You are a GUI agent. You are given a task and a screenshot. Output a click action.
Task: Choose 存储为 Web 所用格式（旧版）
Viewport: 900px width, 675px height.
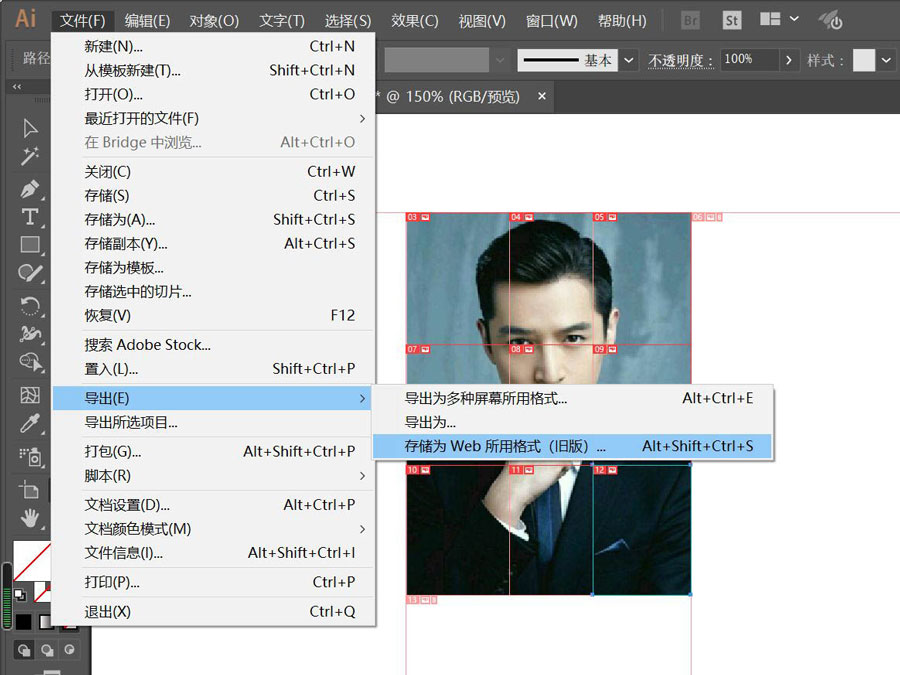coord(572,446)
